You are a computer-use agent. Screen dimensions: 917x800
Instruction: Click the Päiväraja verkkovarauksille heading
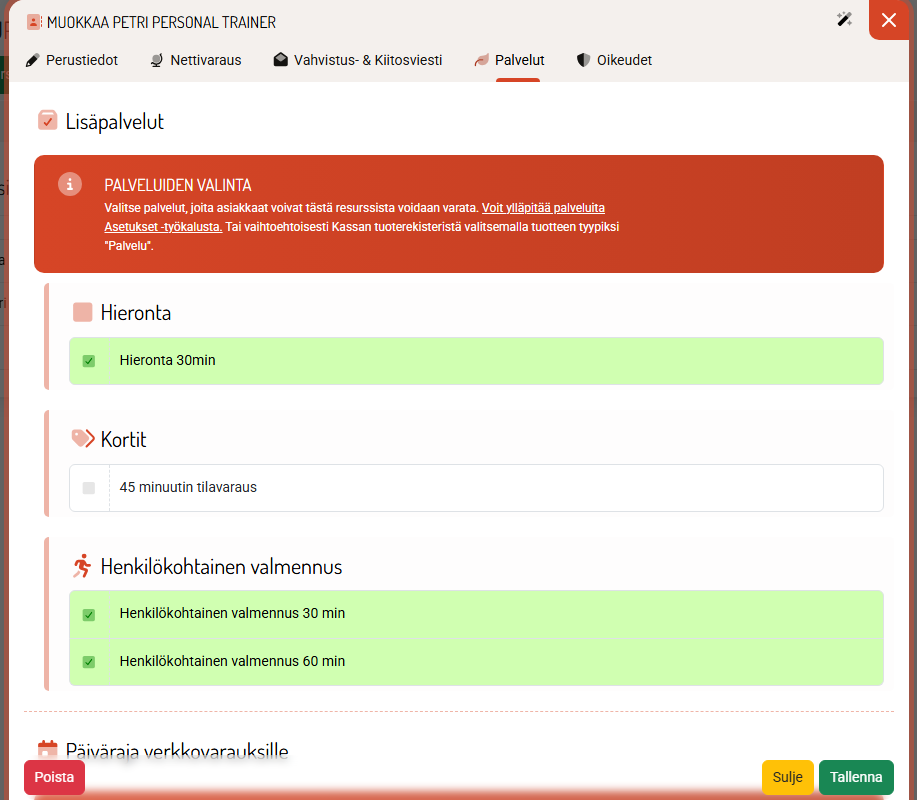point(177,750)
